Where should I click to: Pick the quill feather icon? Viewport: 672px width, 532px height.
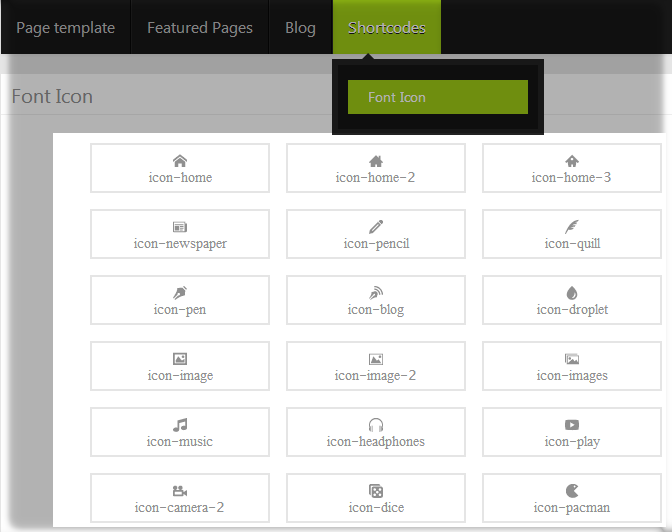click(572, 227)
